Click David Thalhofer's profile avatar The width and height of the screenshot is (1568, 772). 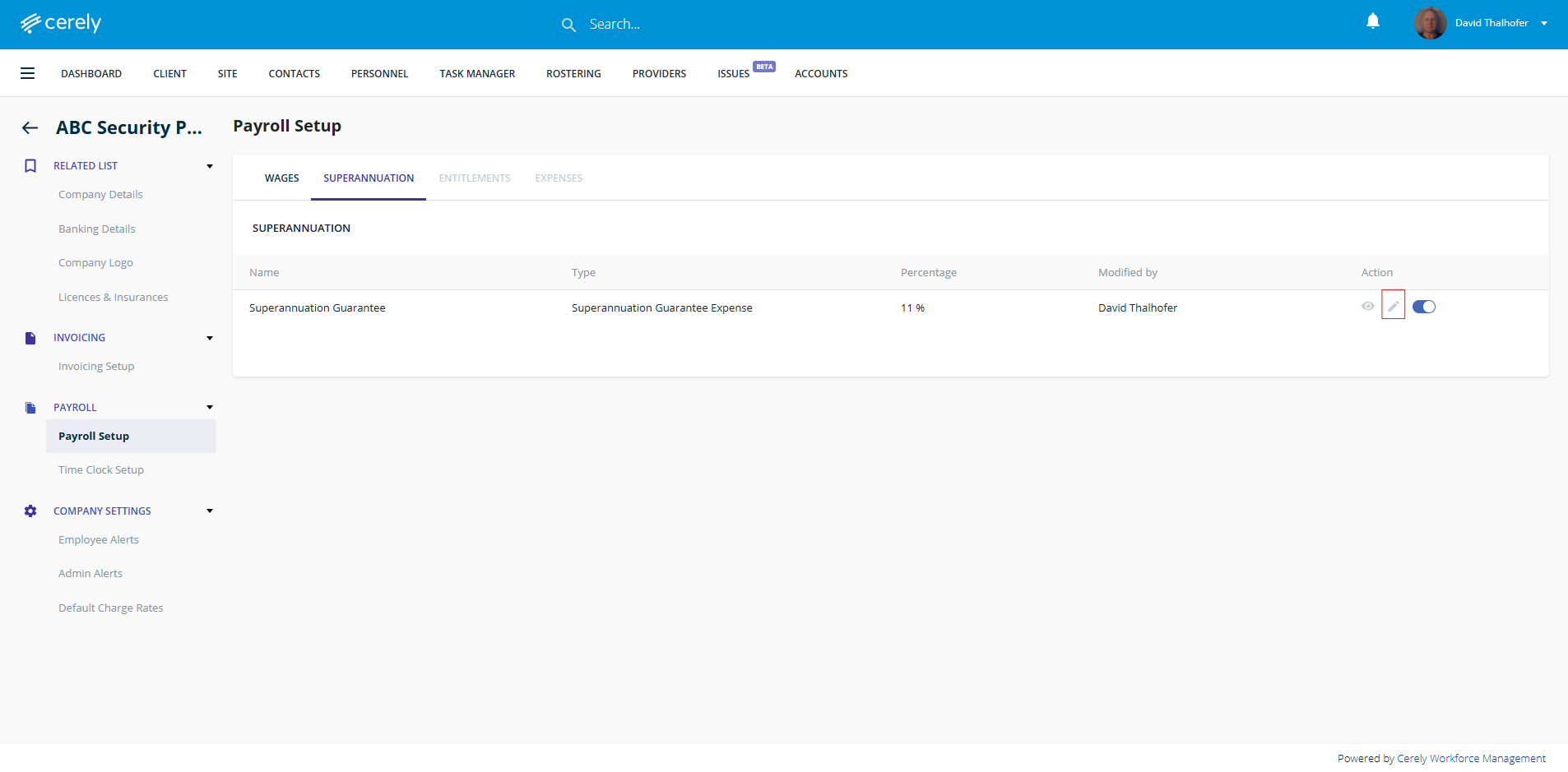click(x=1430, y=23)
